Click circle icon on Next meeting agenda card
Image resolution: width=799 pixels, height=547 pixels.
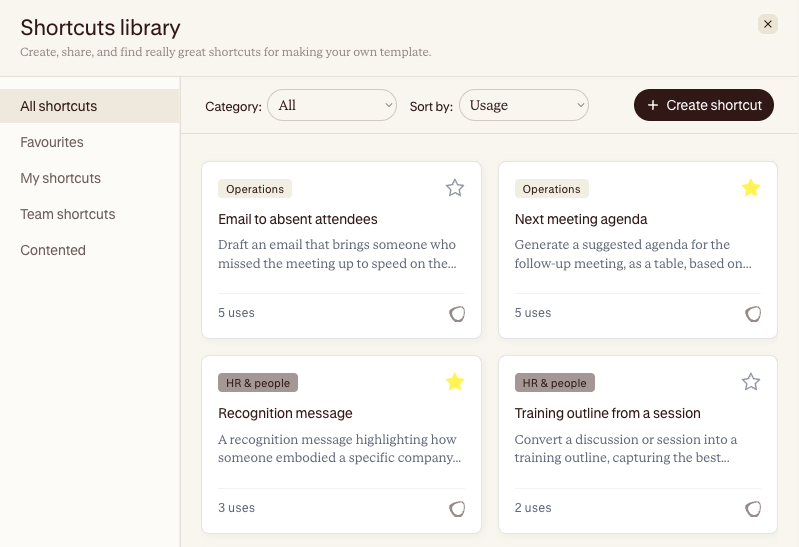[753, 314]
